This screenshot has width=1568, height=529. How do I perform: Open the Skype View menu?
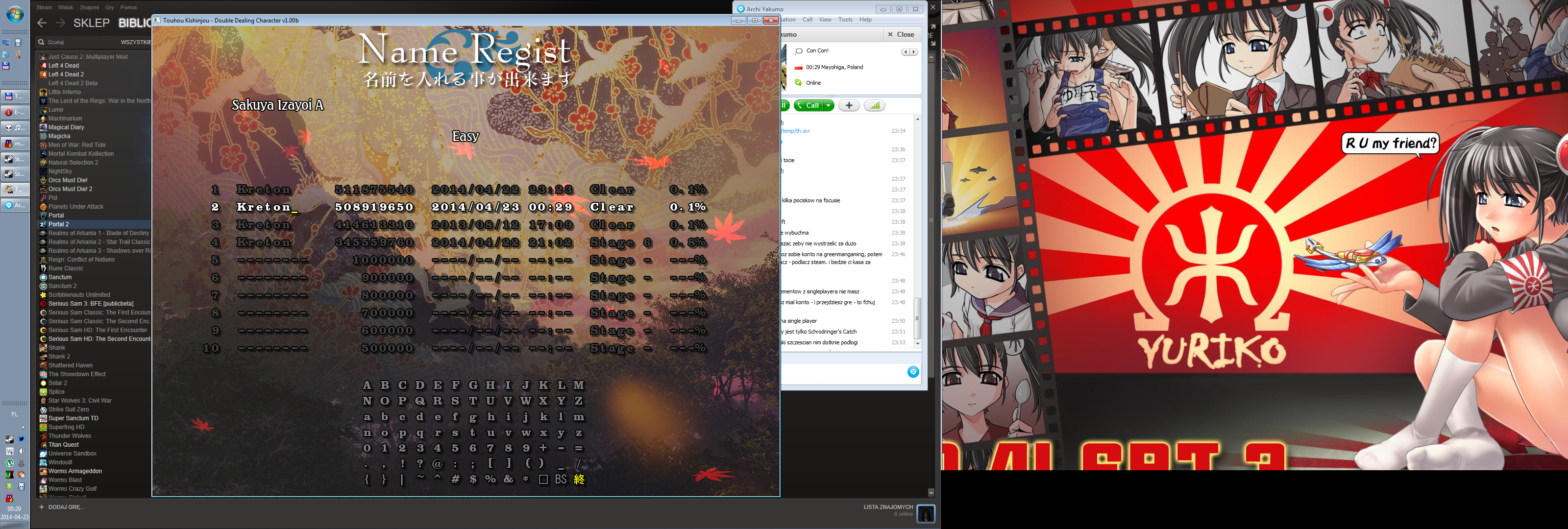(x=825, y=20)
